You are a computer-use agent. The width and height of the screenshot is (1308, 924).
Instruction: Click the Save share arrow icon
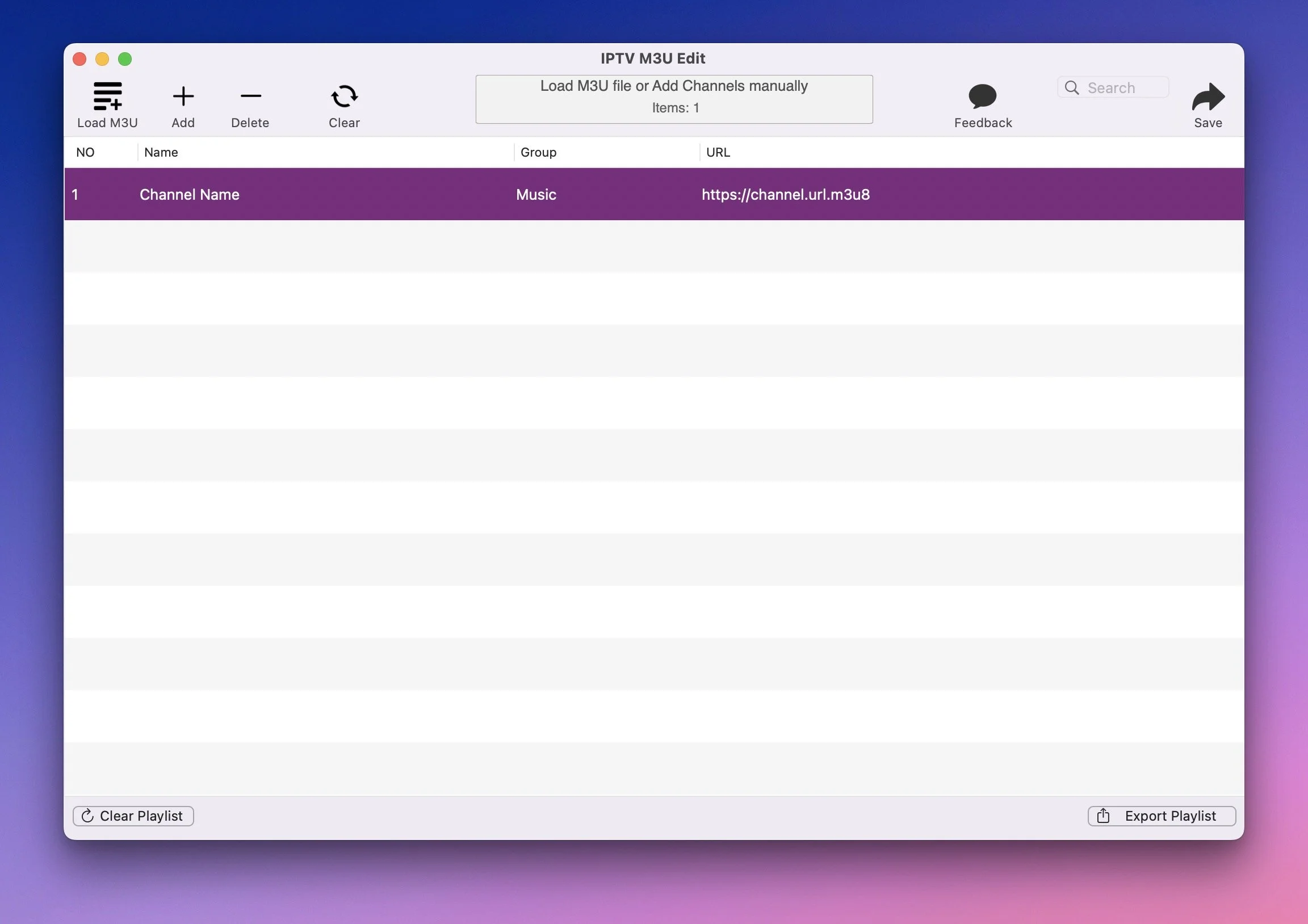click(1208, 96)
